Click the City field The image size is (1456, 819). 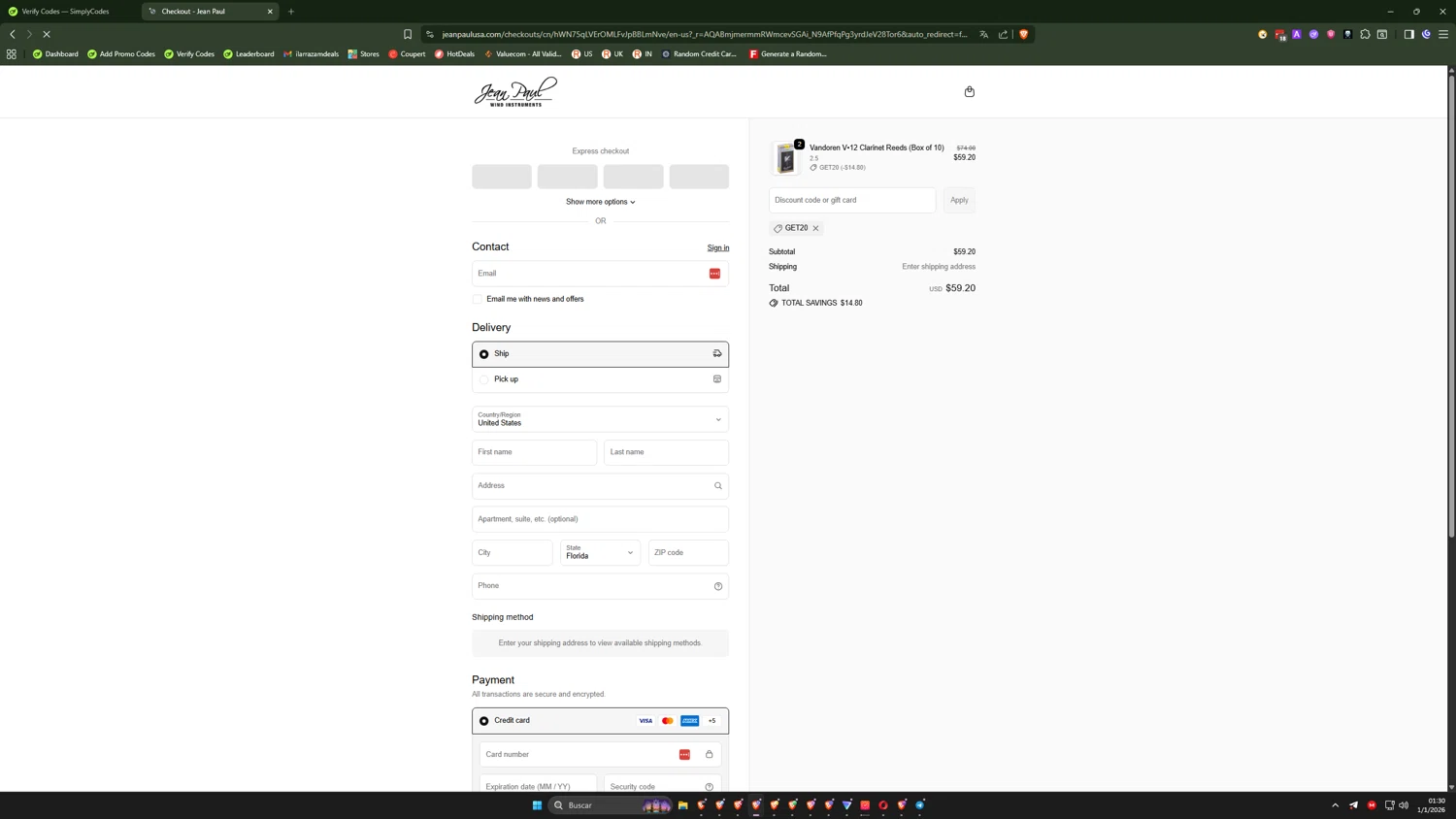tap(513, 552)
